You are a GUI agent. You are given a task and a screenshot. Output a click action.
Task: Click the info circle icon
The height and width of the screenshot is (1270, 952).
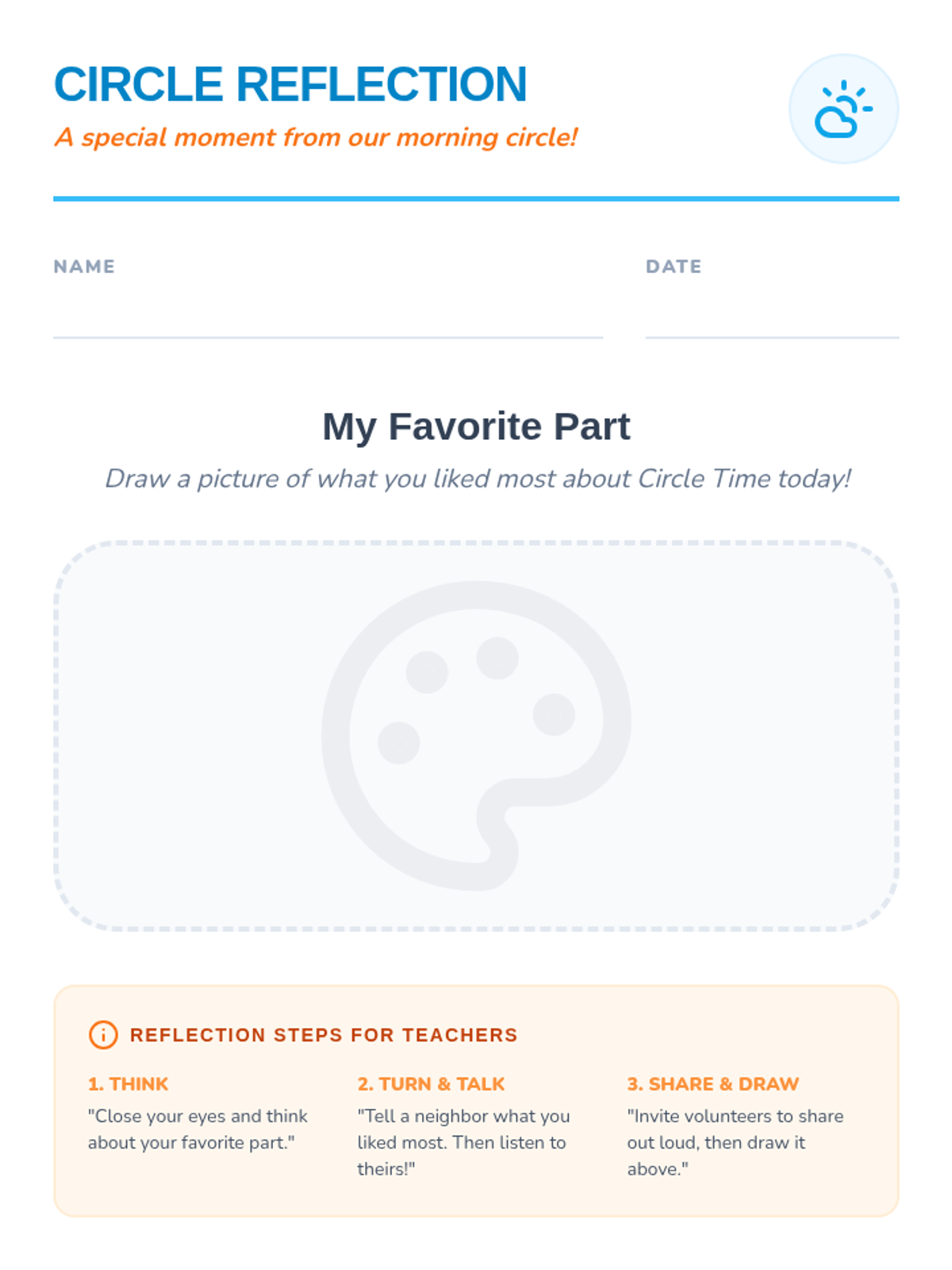point(103,1034)
